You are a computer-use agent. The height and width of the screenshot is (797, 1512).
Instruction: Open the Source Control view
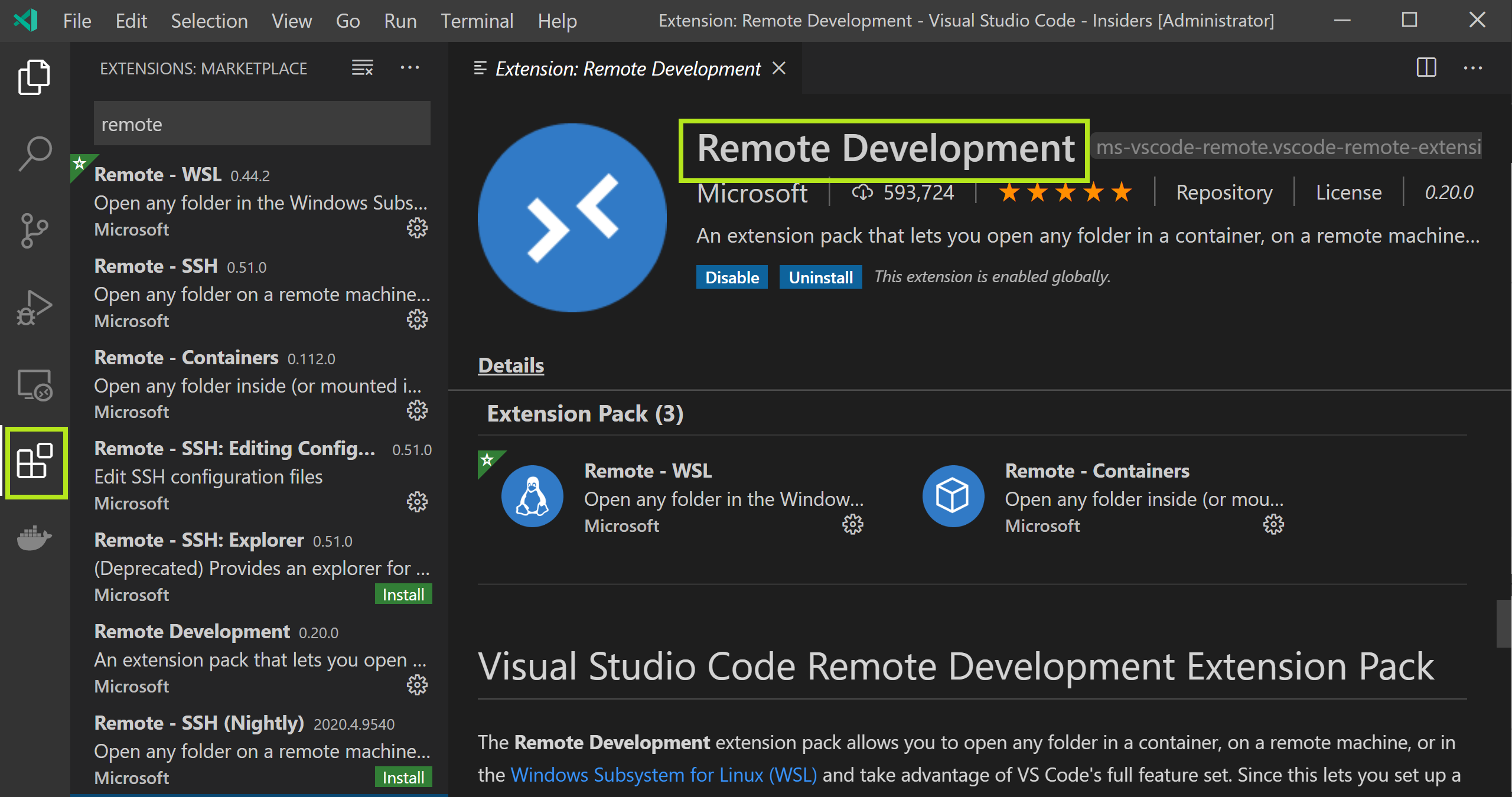pos(34,230)
